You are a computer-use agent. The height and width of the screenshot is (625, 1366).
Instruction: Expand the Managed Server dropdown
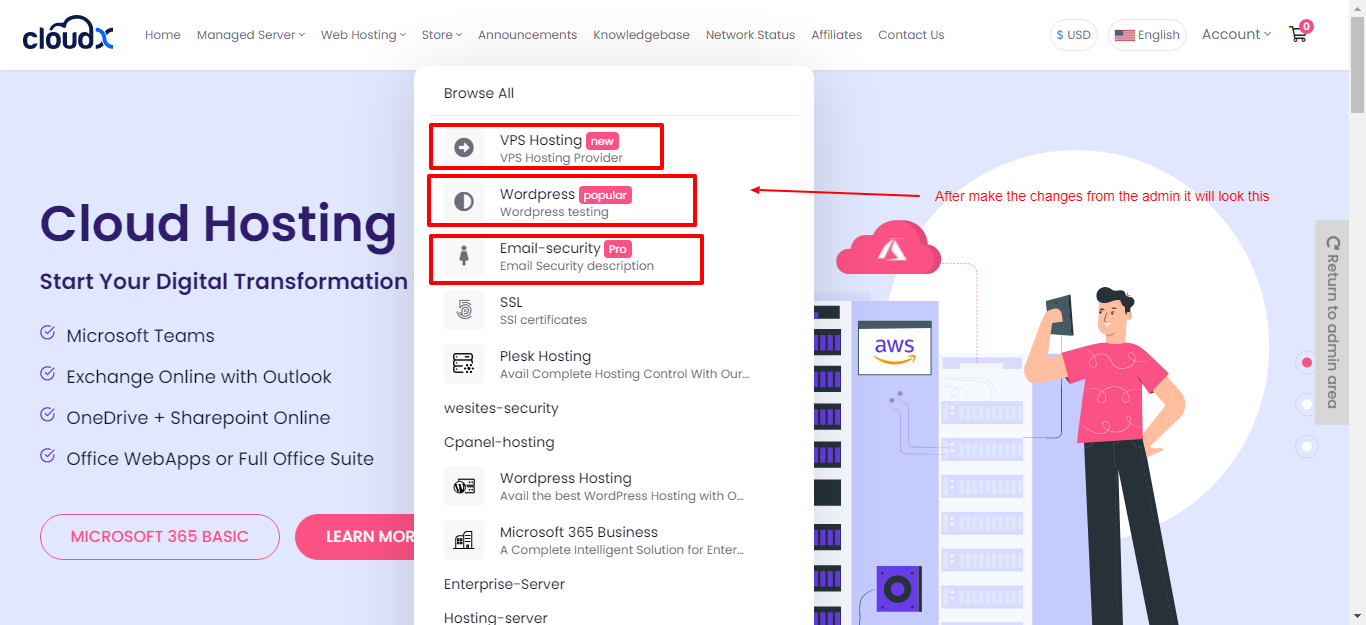[x=250, y=35]
